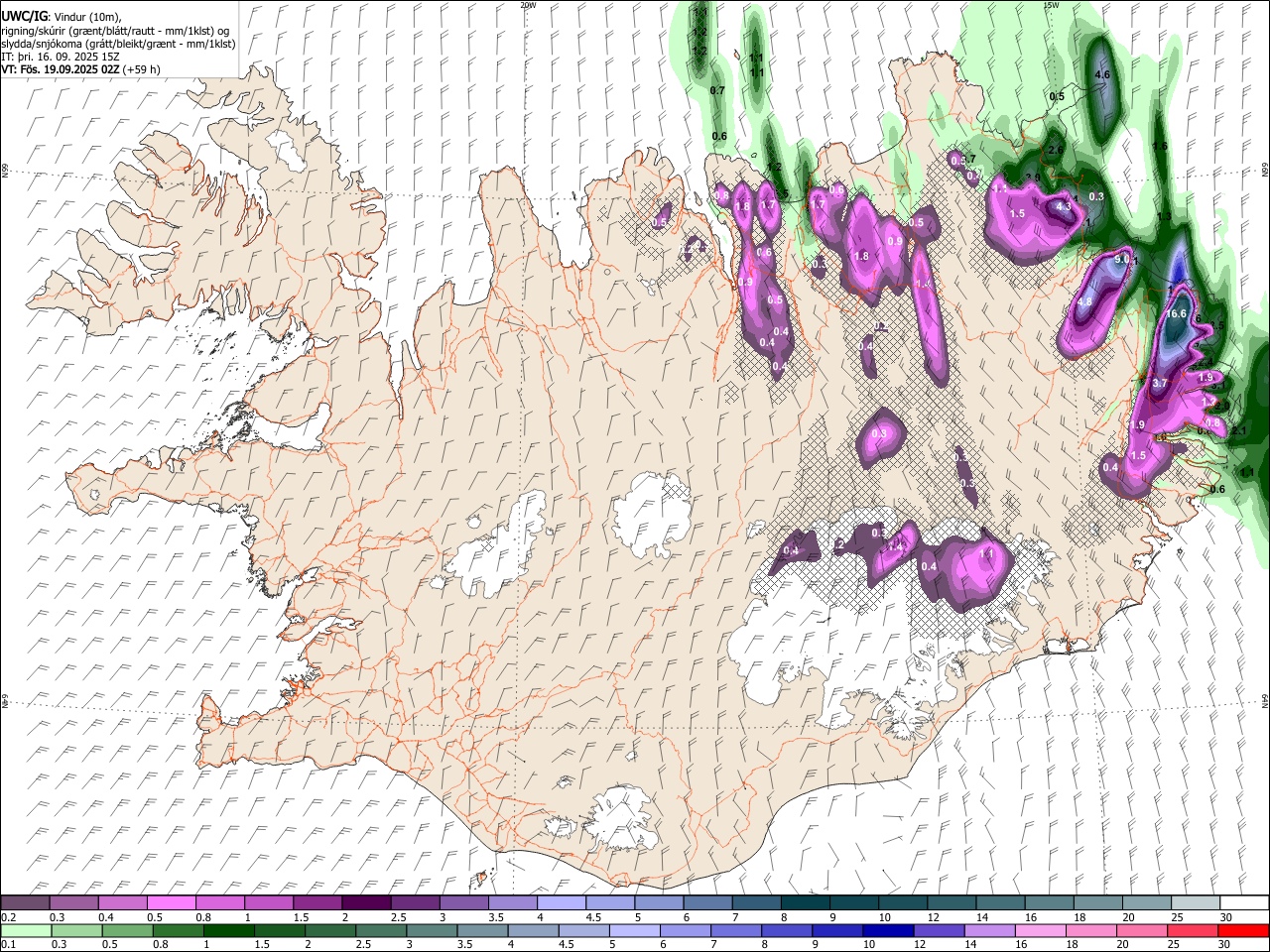Image resolution: width=1270 pixels, height=952 pixels.
Task: Click the IT: þri. 16. 09. 2025 15Z line
Action: click(61, 57)
